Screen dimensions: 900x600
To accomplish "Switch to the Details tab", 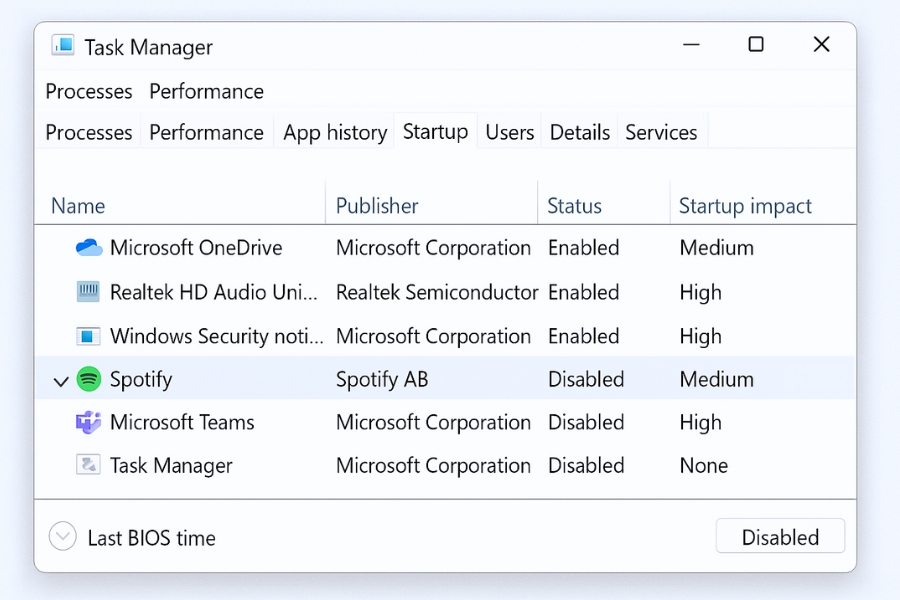I will (580, 132).
